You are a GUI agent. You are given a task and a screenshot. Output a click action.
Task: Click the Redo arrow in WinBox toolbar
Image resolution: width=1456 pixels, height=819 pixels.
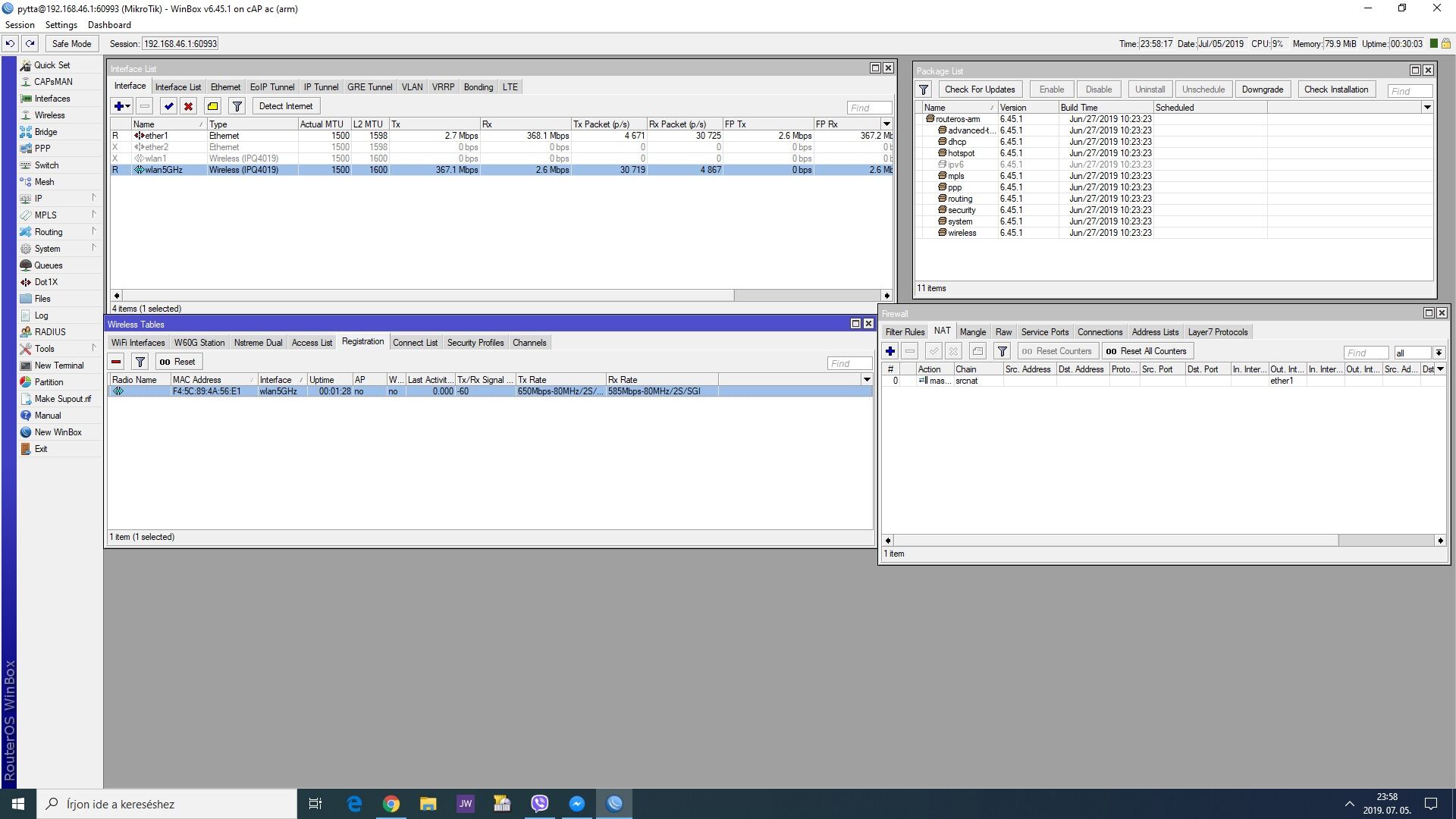click(30, 43)
